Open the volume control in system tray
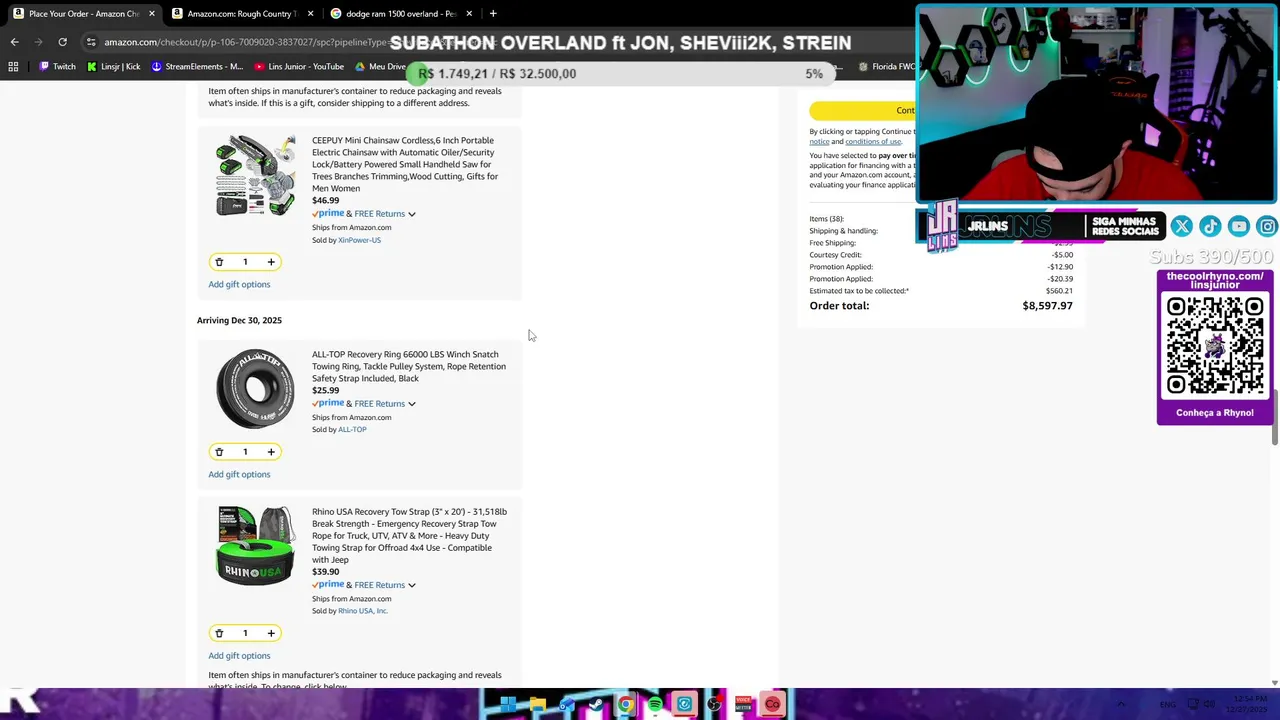Viewport: 1280px width, 720px height. point(1209,705)
